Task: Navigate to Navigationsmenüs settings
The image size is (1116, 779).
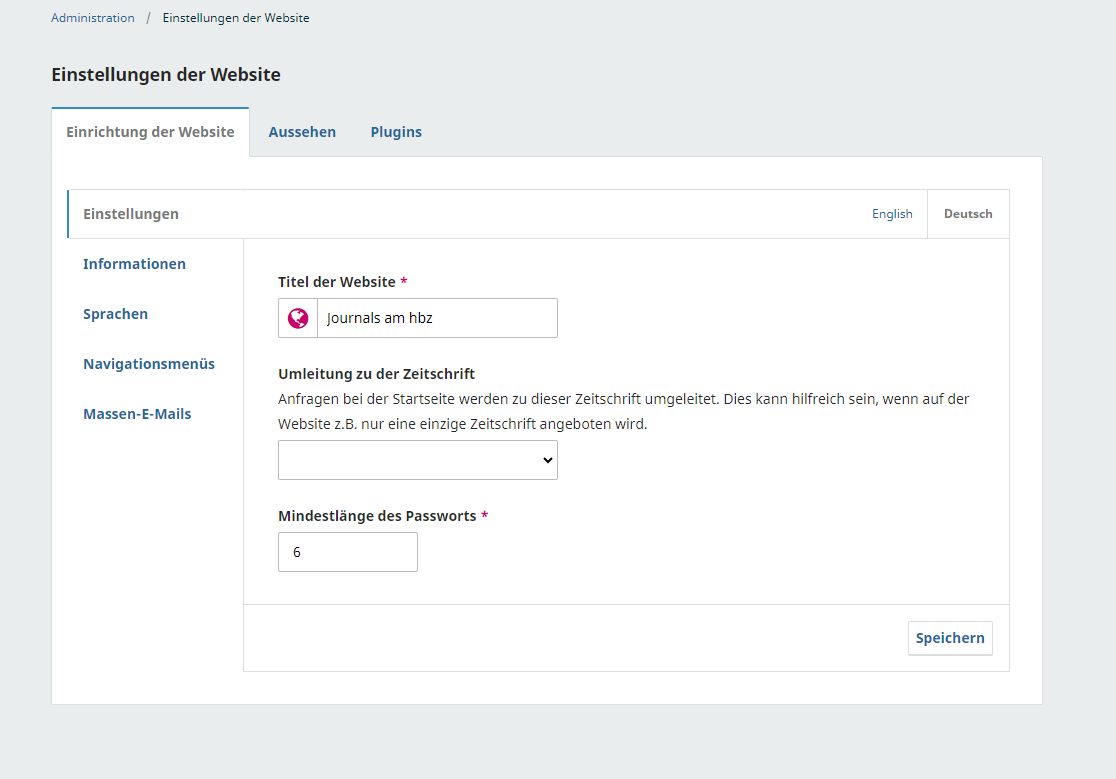Action: (149, 364)
